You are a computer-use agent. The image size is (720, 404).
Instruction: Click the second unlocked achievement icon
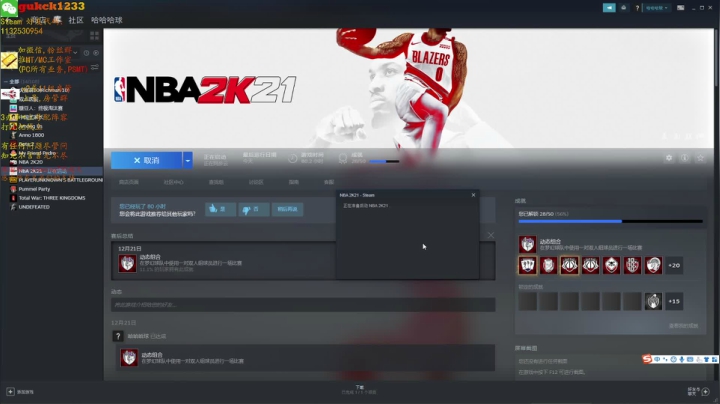tap(548, 265)
